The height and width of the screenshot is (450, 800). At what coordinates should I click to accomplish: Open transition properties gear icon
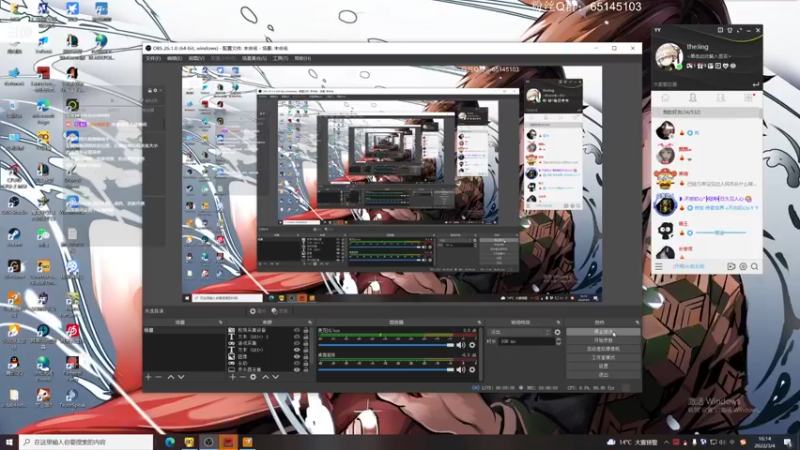[x=557, y=332]
